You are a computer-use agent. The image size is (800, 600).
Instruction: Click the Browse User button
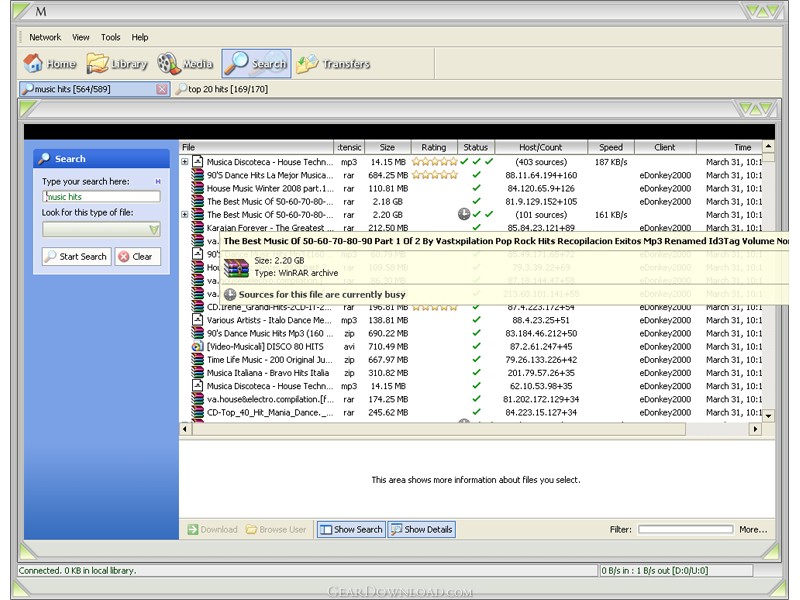[276, 530]
